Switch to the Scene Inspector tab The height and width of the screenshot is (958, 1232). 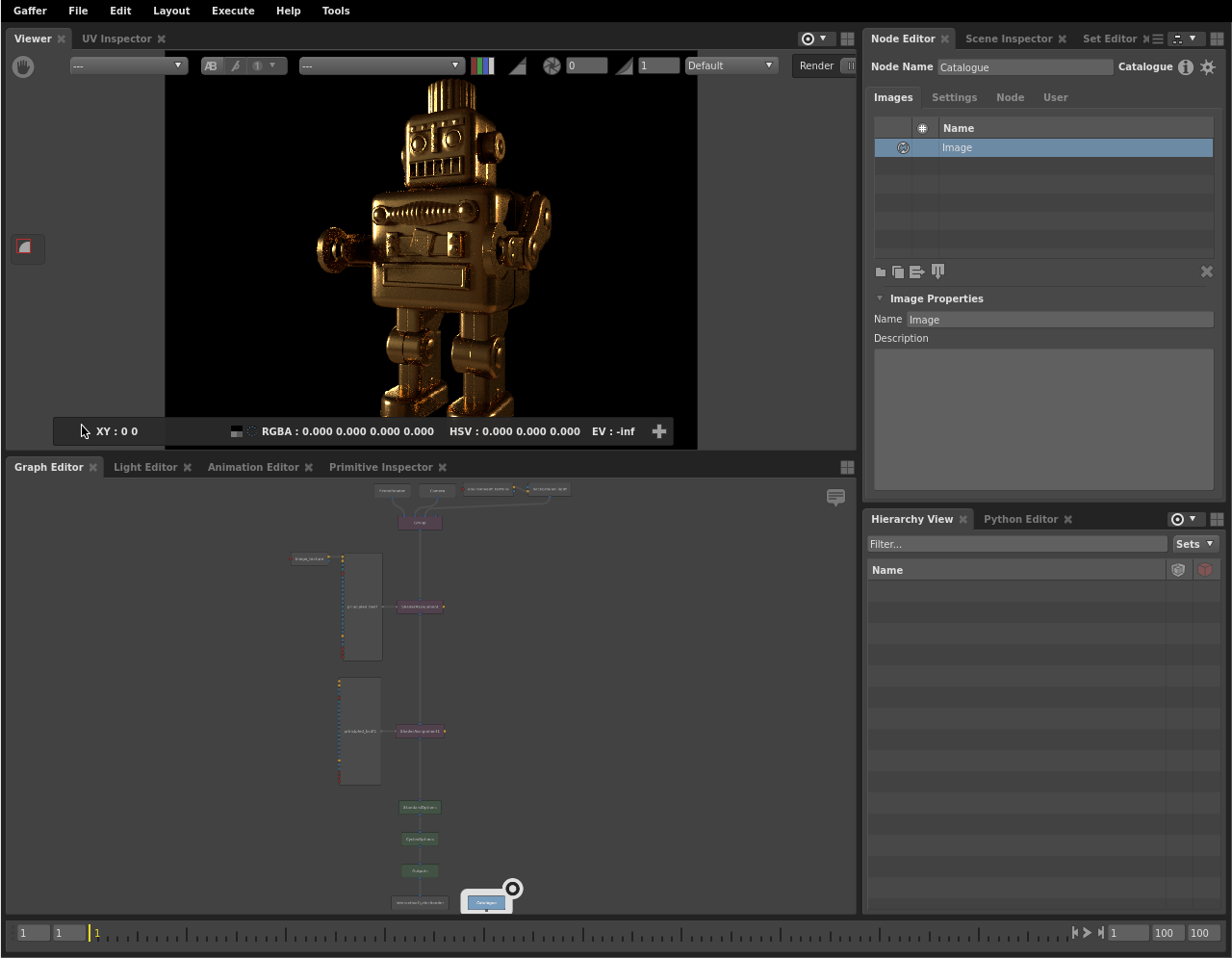tap(1008, 39)
